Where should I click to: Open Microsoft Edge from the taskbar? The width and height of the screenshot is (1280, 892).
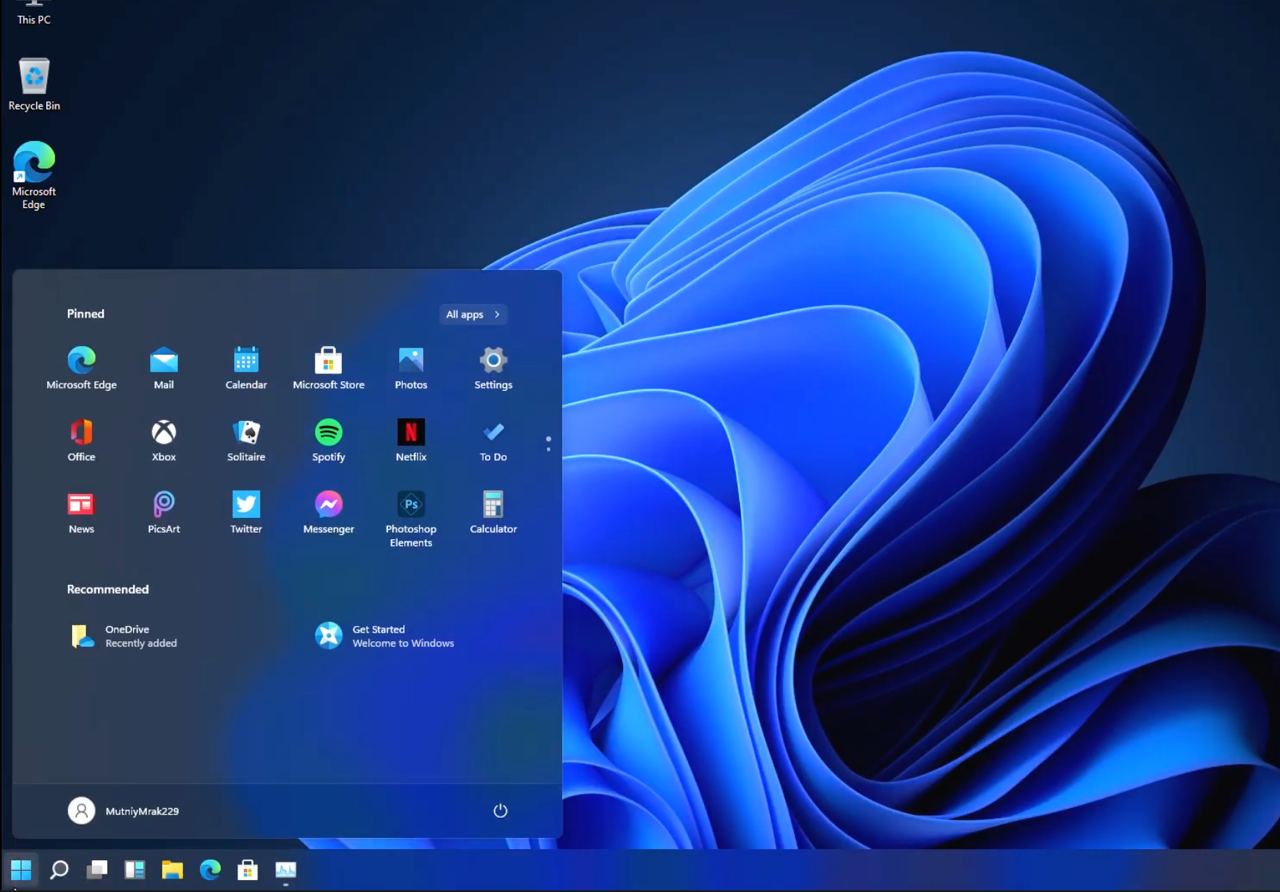coord(210,869)
